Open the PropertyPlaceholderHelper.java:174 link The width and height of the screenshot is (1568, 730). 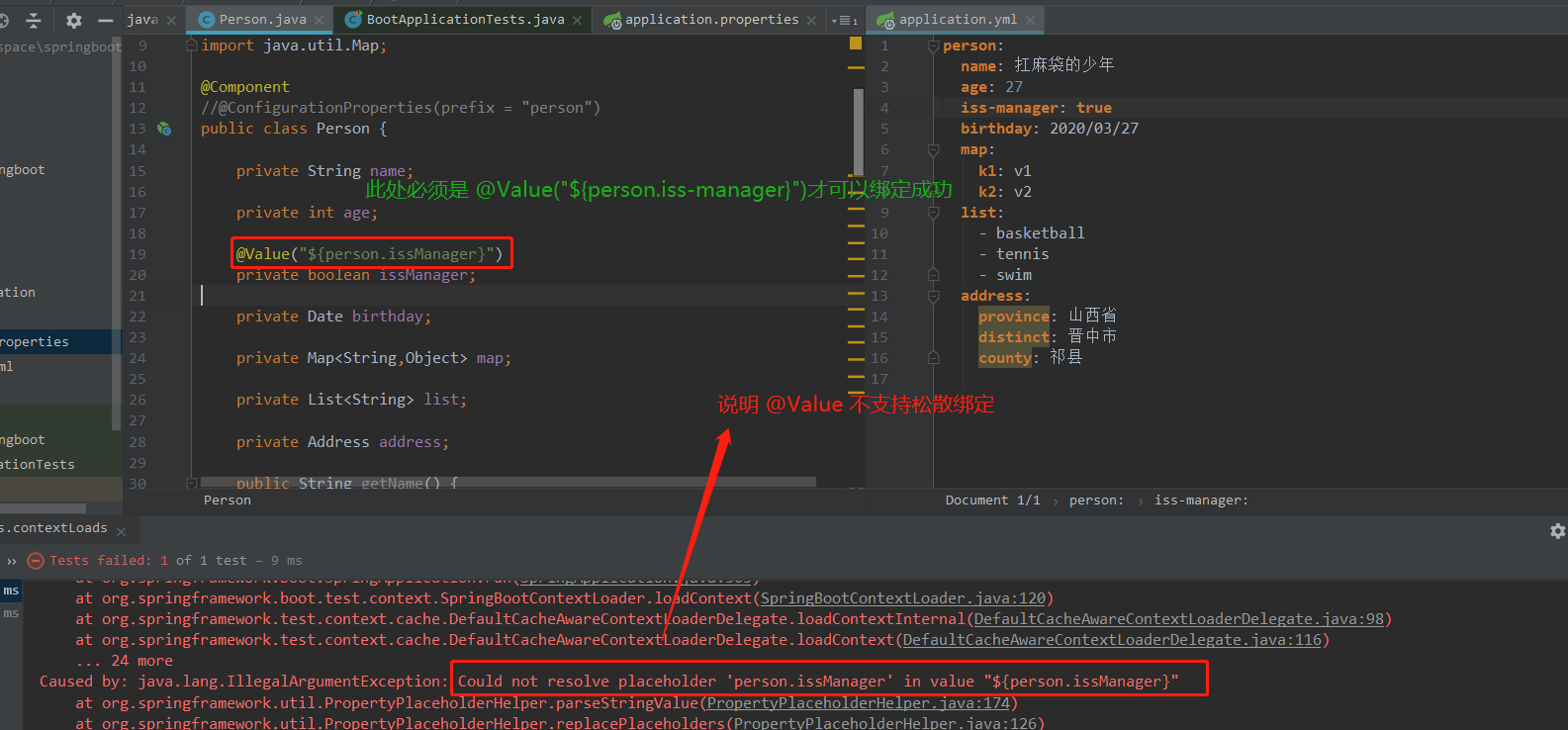coord(858,703)
